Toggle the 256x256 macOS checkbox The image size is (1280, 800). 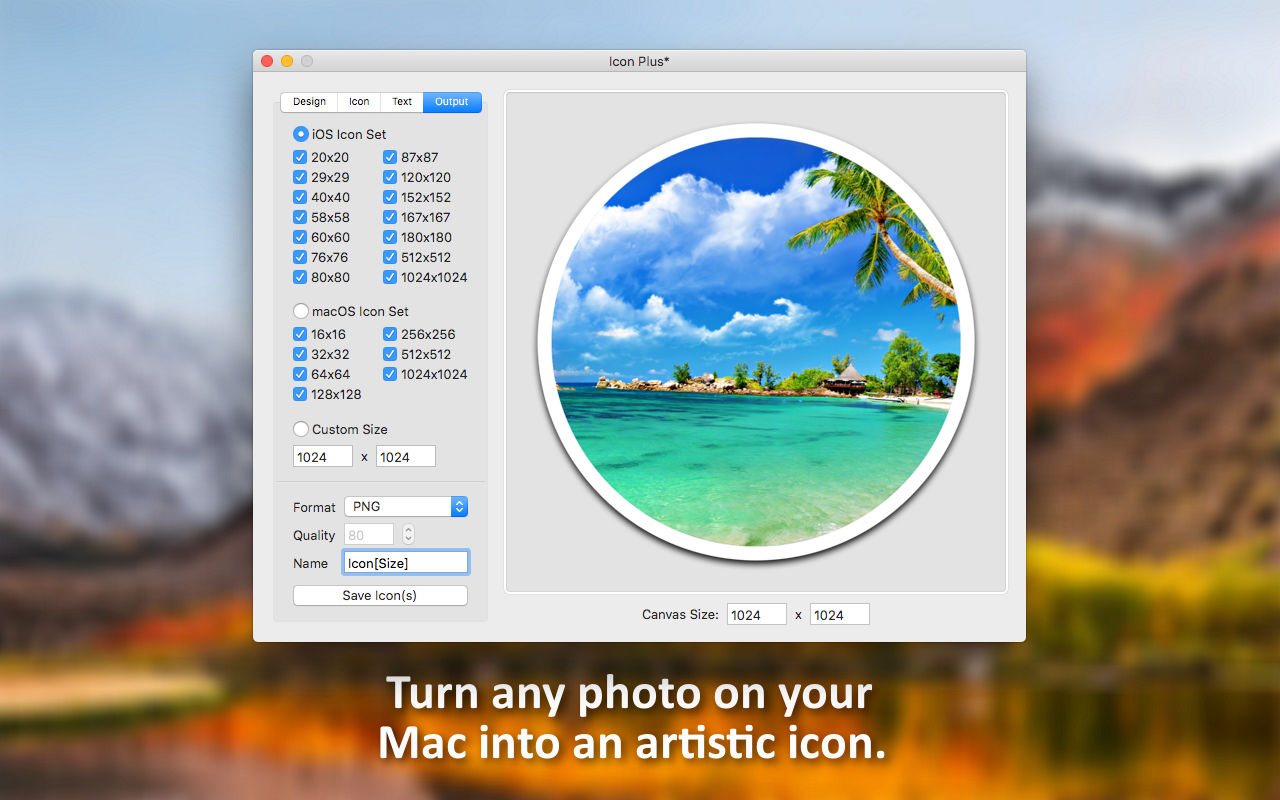390,334
